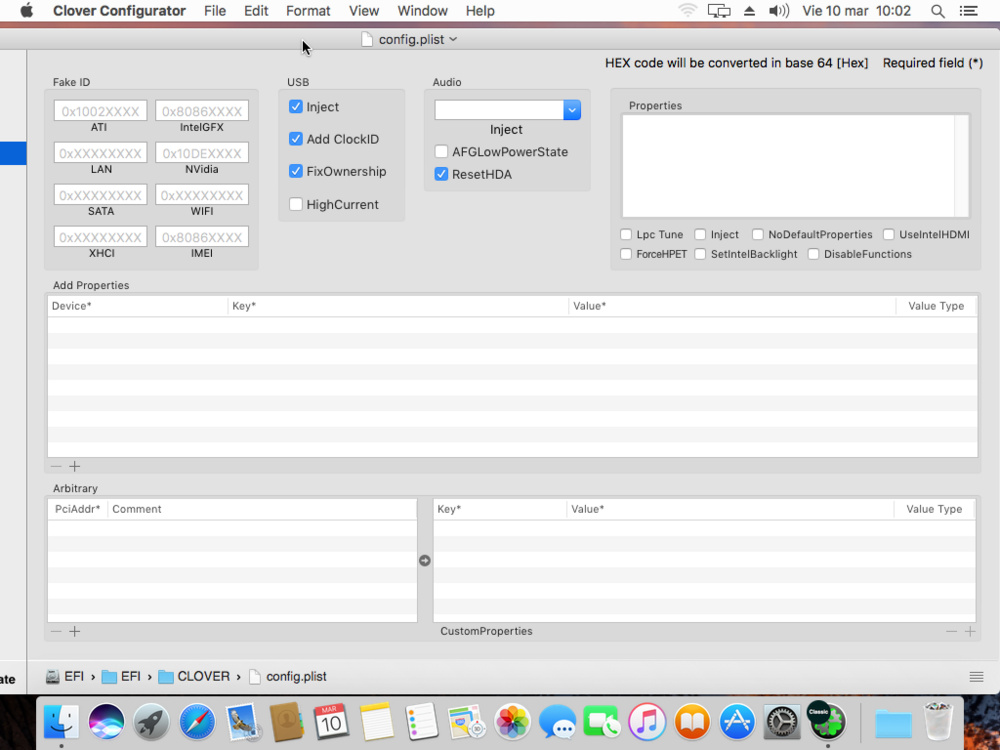Image resolution: width=1000 pixels, height=750 pixels.
Task: Disable FixOwnership option
Action: click(x=295, y=171)
